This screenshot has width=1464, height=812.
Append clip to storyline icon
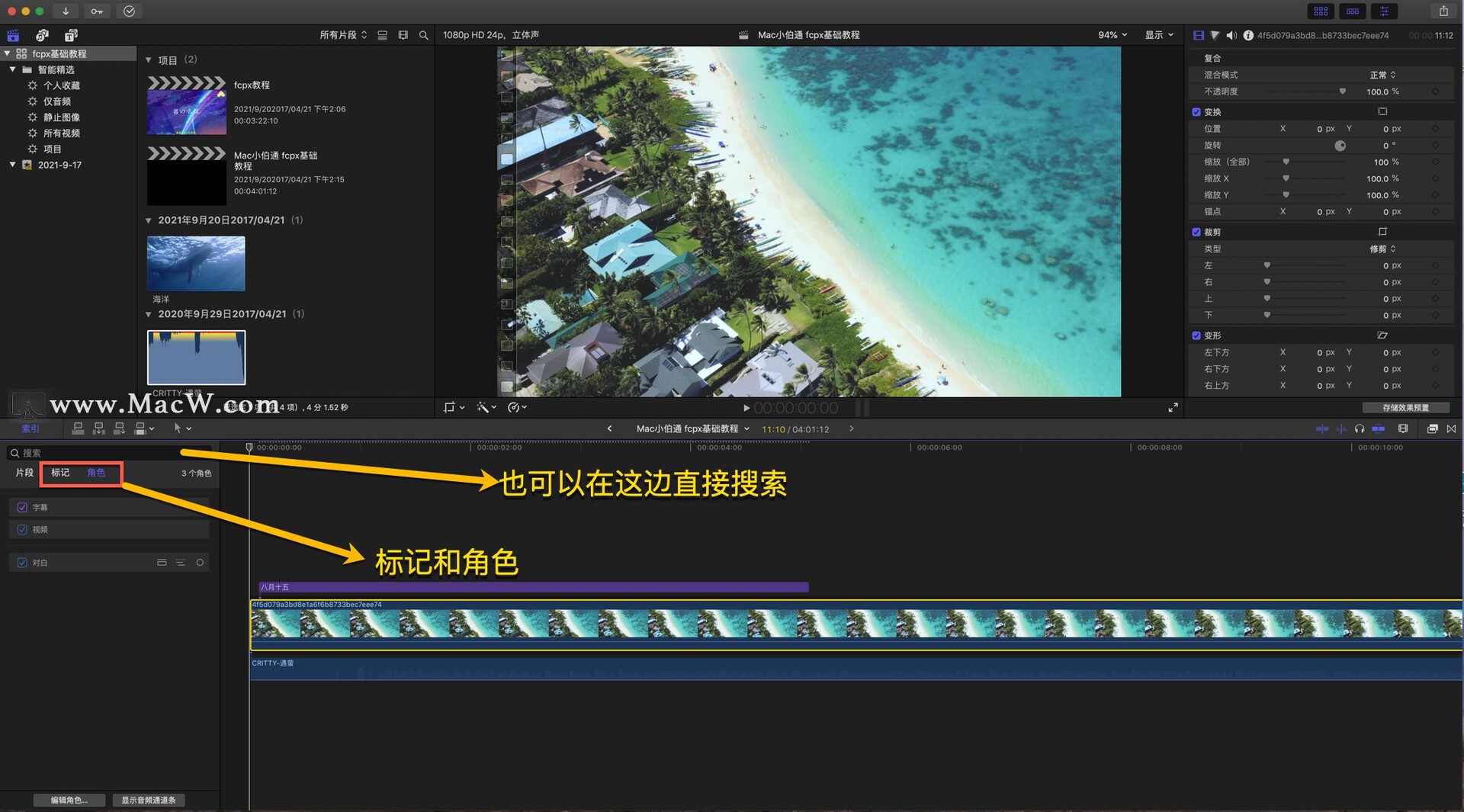click(x=119, y=428)
